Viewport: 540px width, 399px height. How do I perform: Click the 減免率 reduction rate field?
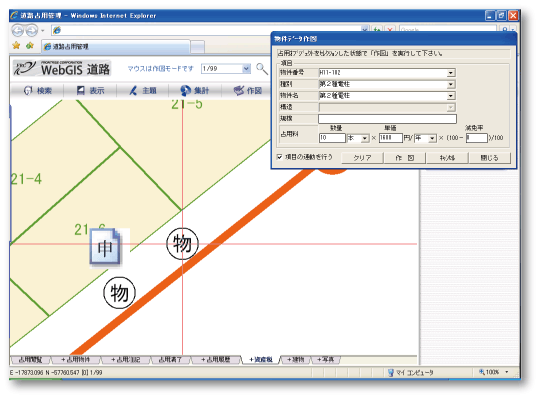point(477,138)
